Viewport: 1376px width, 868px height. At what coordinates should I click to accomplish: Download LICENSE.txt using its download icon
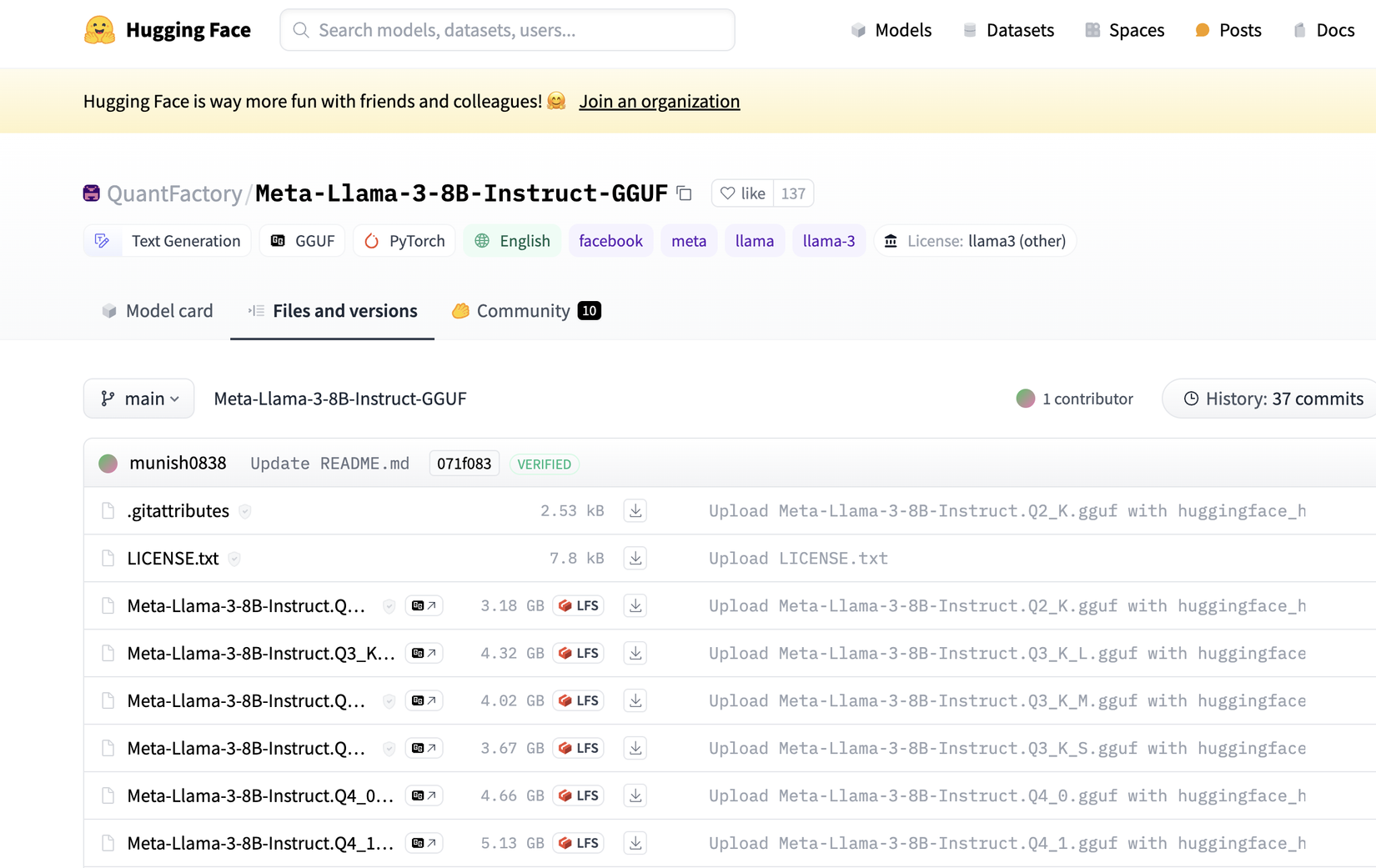[x=635, y=558]
